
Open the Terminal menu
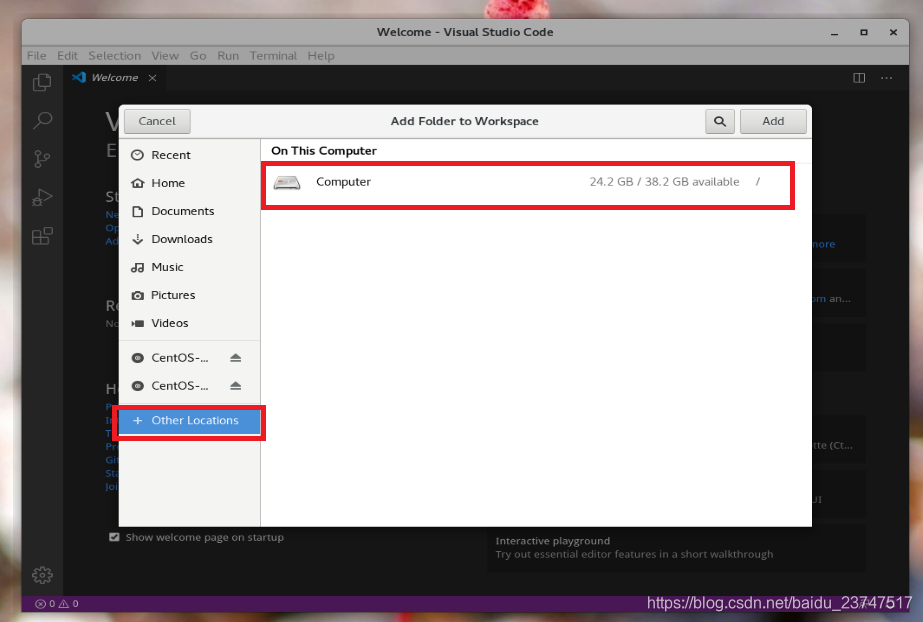(x=273, y=56)
